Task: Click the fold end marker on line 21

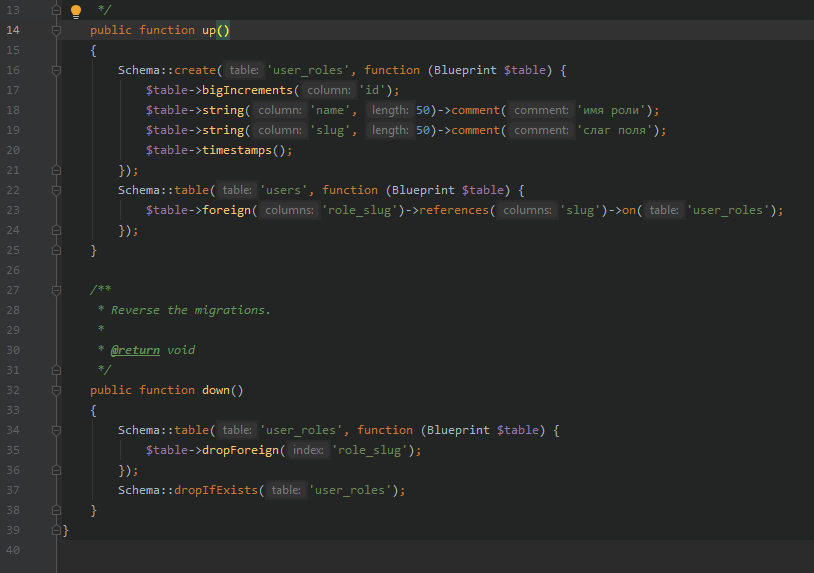Action: pyautogui.click(x=57, y=170)
